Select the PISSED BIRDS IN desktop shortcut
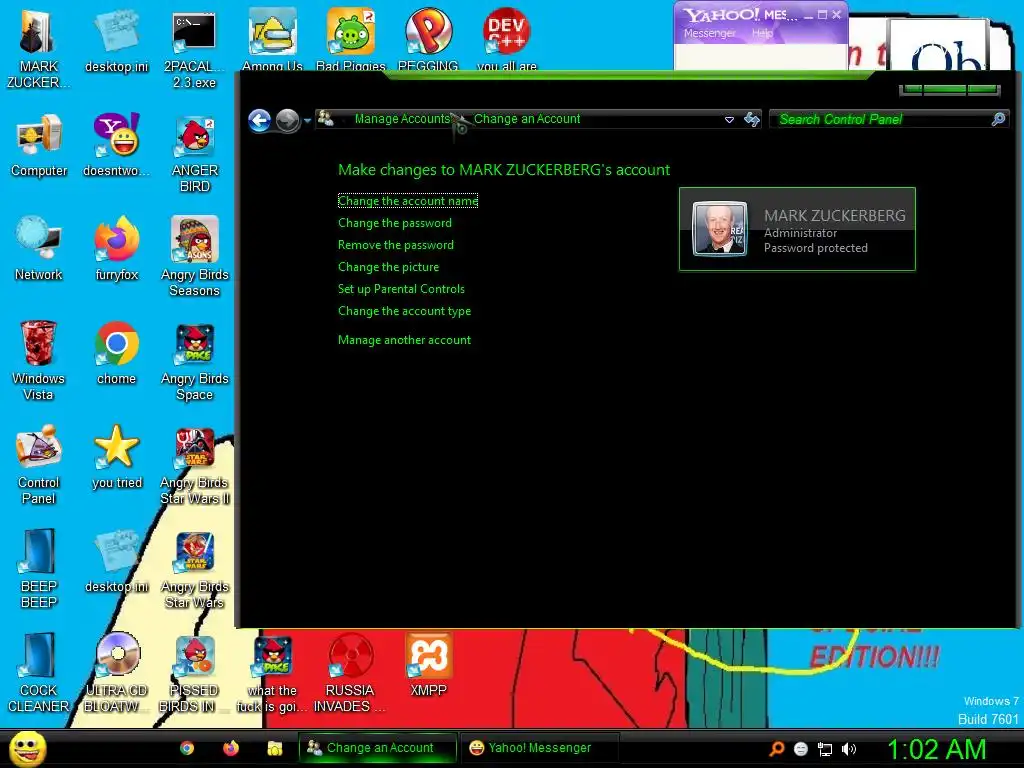Viewport: 1024px width, 768px height. [x=194, y=673]
